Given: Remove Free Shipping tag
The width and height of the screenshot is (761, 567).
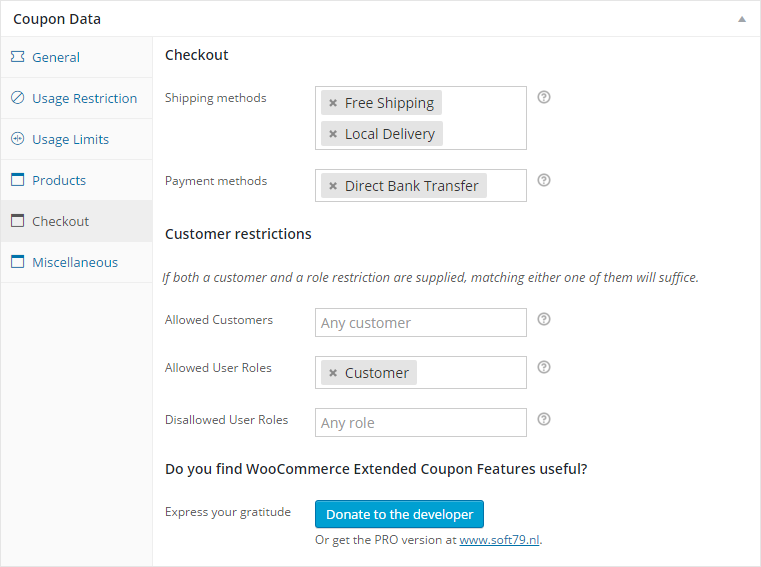Looking at the screenshot, I should pyautogui.click(x=333, y=103).
